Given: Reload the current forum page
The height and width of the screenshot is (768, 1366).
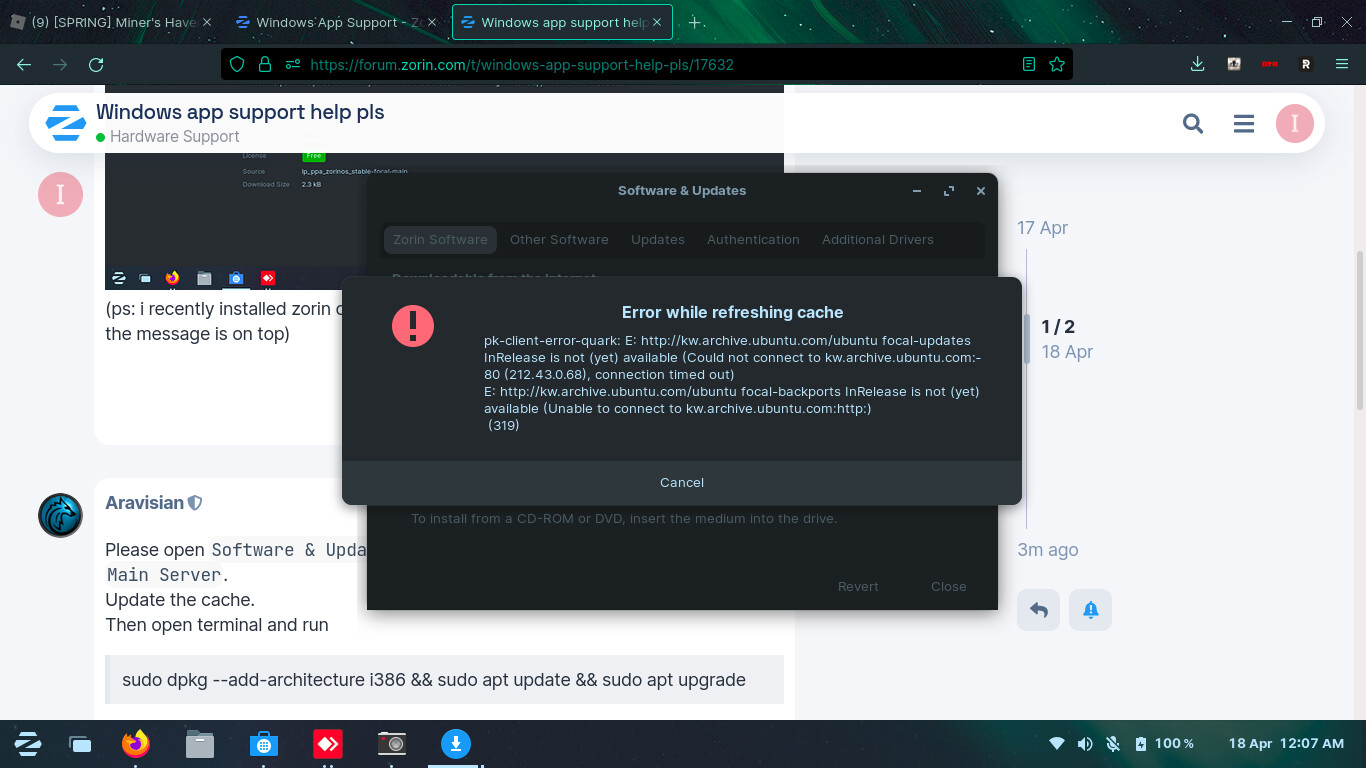Looking at the screenshot, I should (96, 64).
